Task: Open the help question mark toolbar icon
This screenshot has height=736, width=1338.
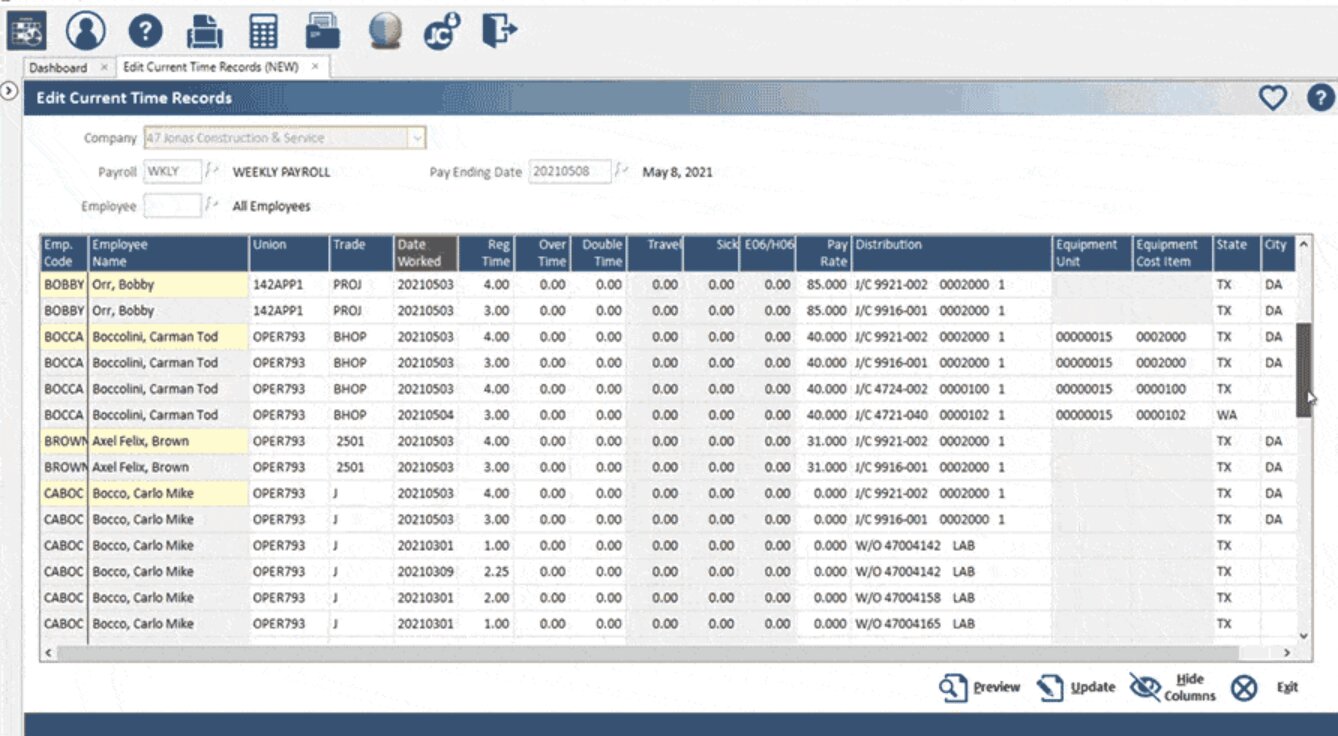Action: pyautogui.click(x=145, y=31)
